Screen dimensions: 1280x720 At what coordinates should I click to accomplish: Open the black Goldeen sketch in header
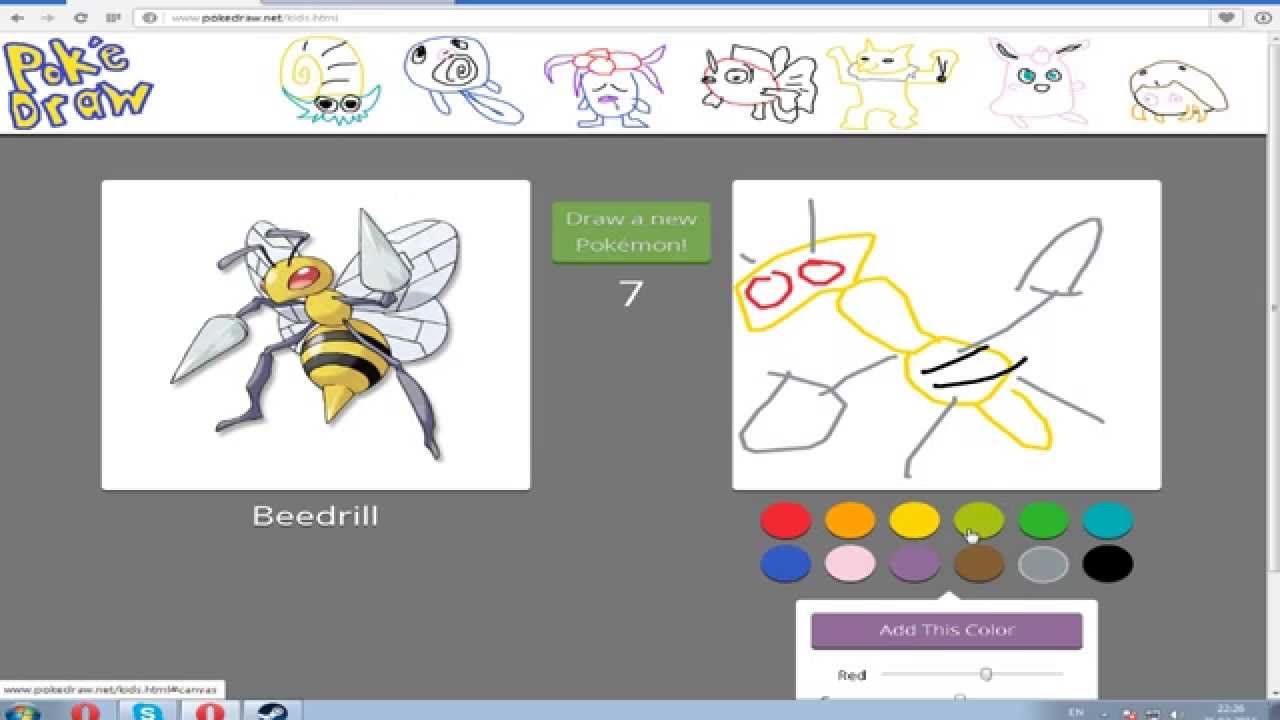[757, 84]
